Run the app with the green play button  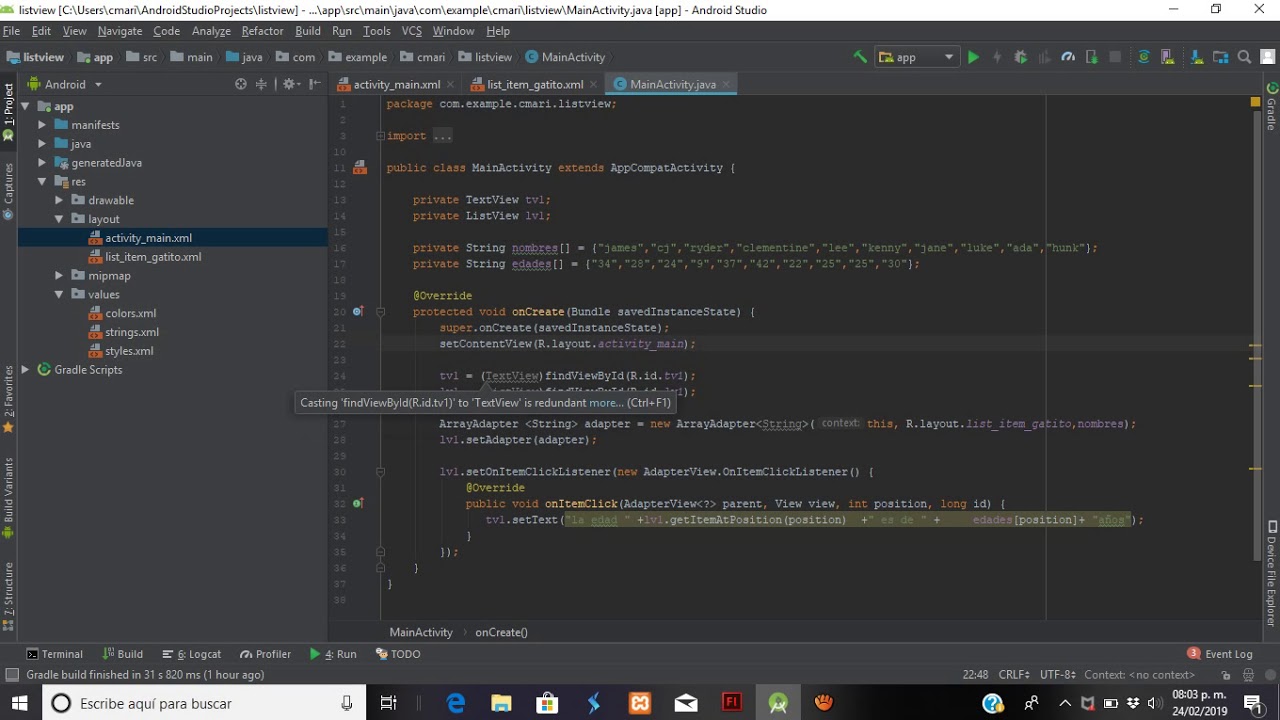click(x=973, y=57)
